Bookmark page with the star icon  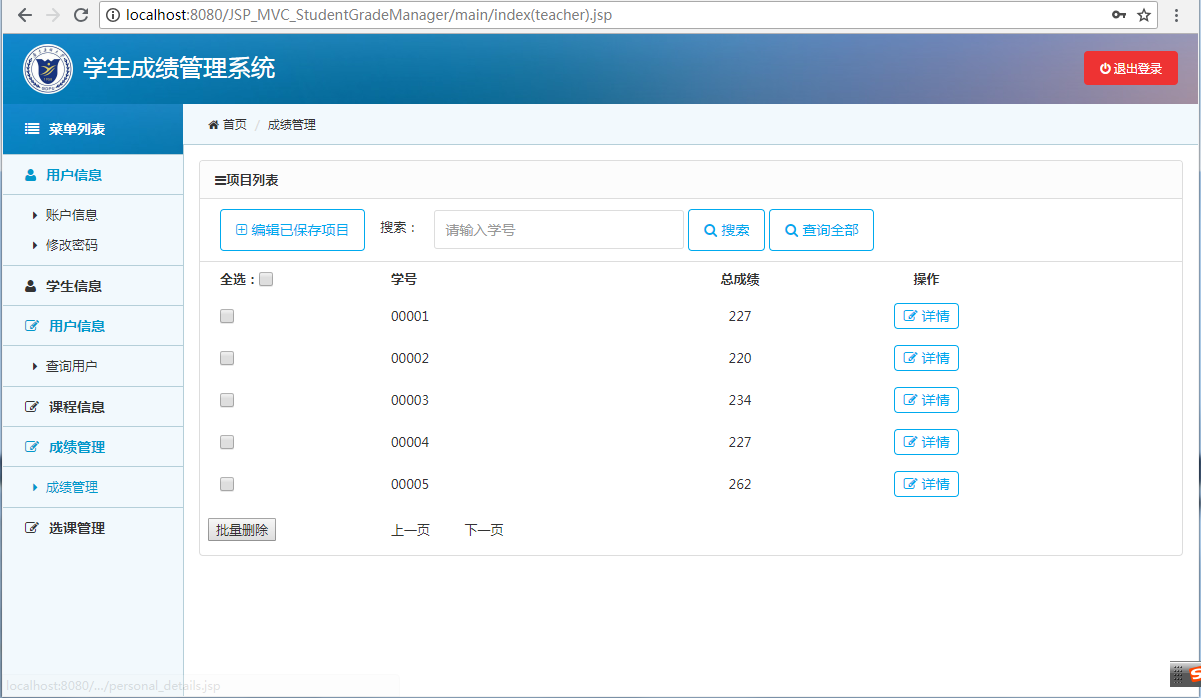tap(1144, 15)
